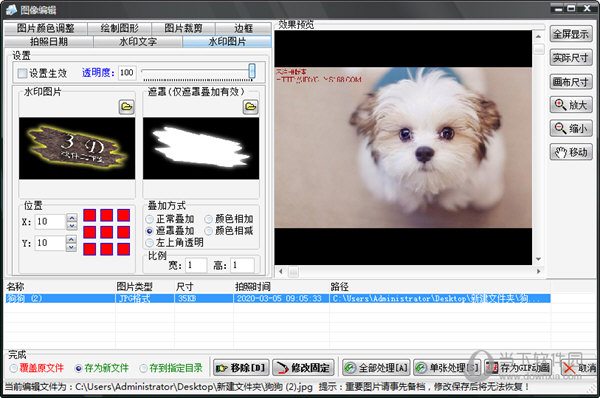Click 单张处理 single process button

(447, 368)
